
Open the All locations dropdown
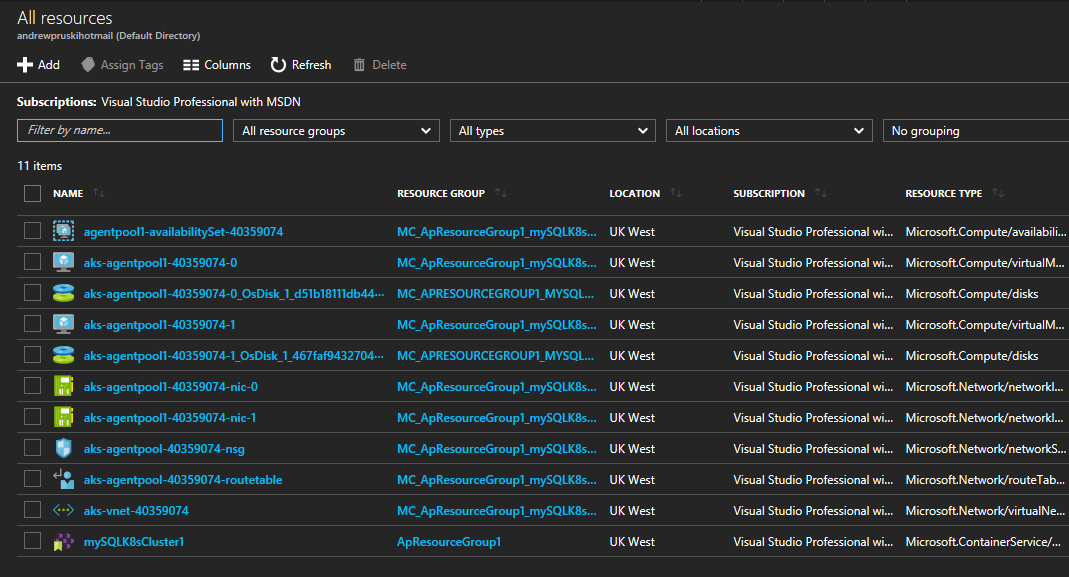point(768,131)
